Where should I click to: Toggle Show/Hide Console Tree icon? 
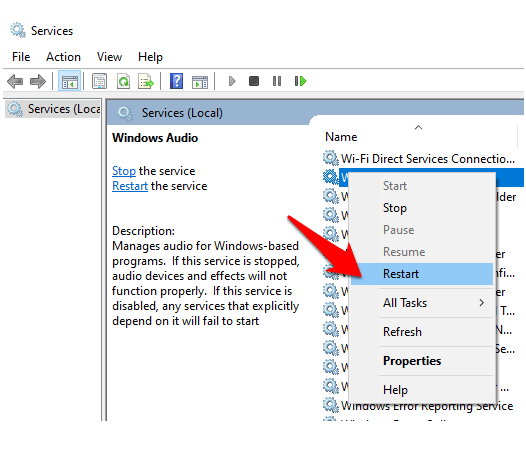point(69,81)
